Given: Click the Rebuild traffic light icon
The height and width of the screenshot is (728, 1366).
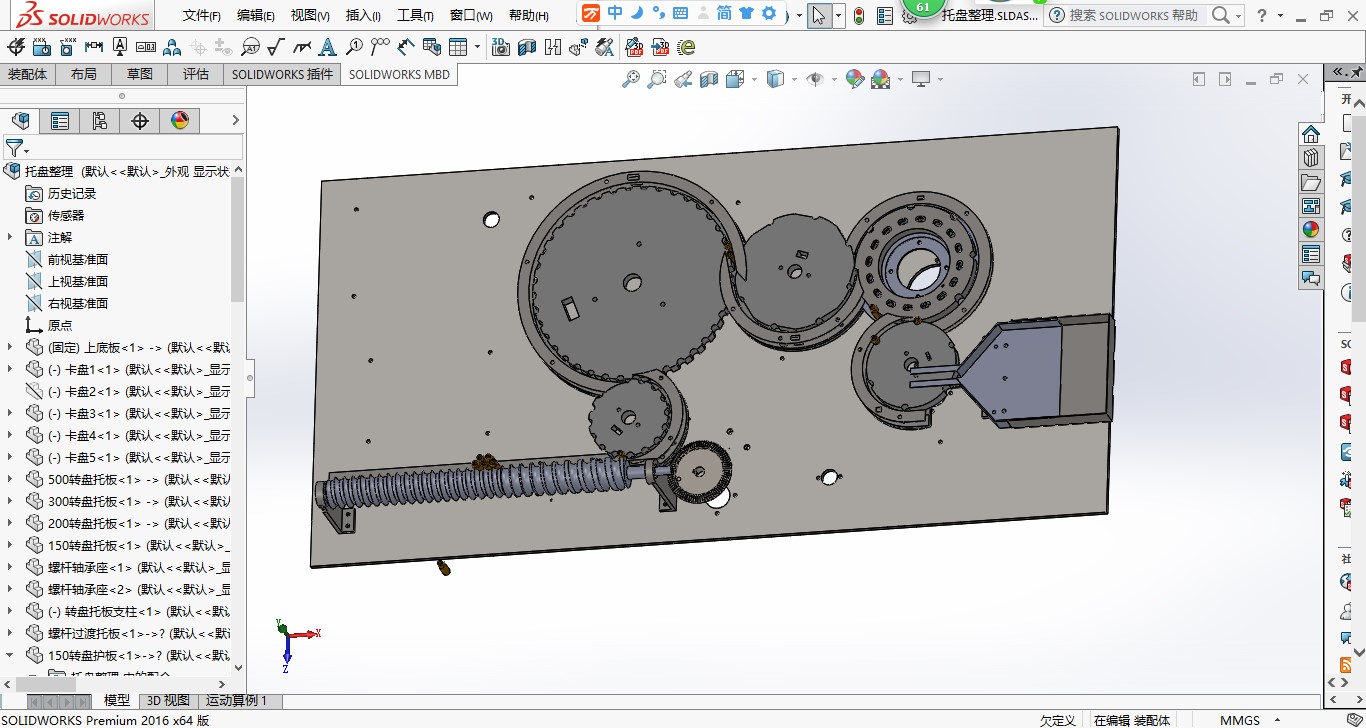Looking at the screenshot, I should (859, 16).
